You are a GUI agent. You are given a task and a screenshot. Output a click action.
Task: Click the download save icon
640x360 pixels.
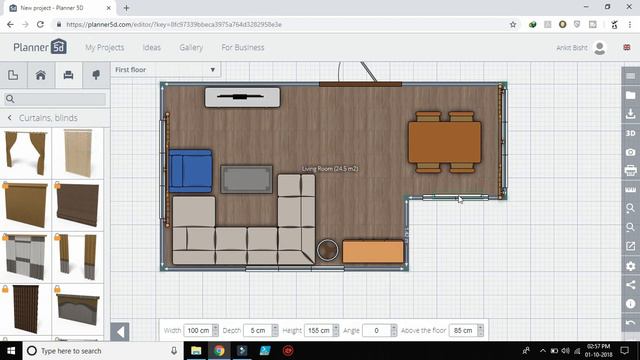click(x=631, y=114)
